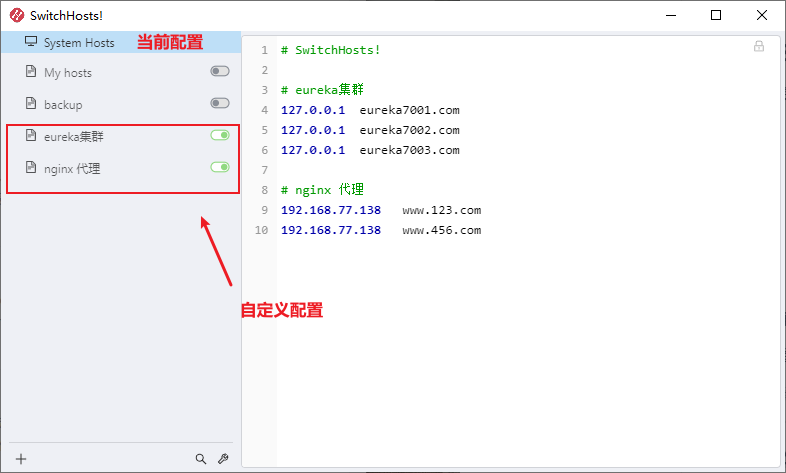Open the search magnifier icon
The image size is (786, 473).
pyautogui.click(x=201, y=459)
